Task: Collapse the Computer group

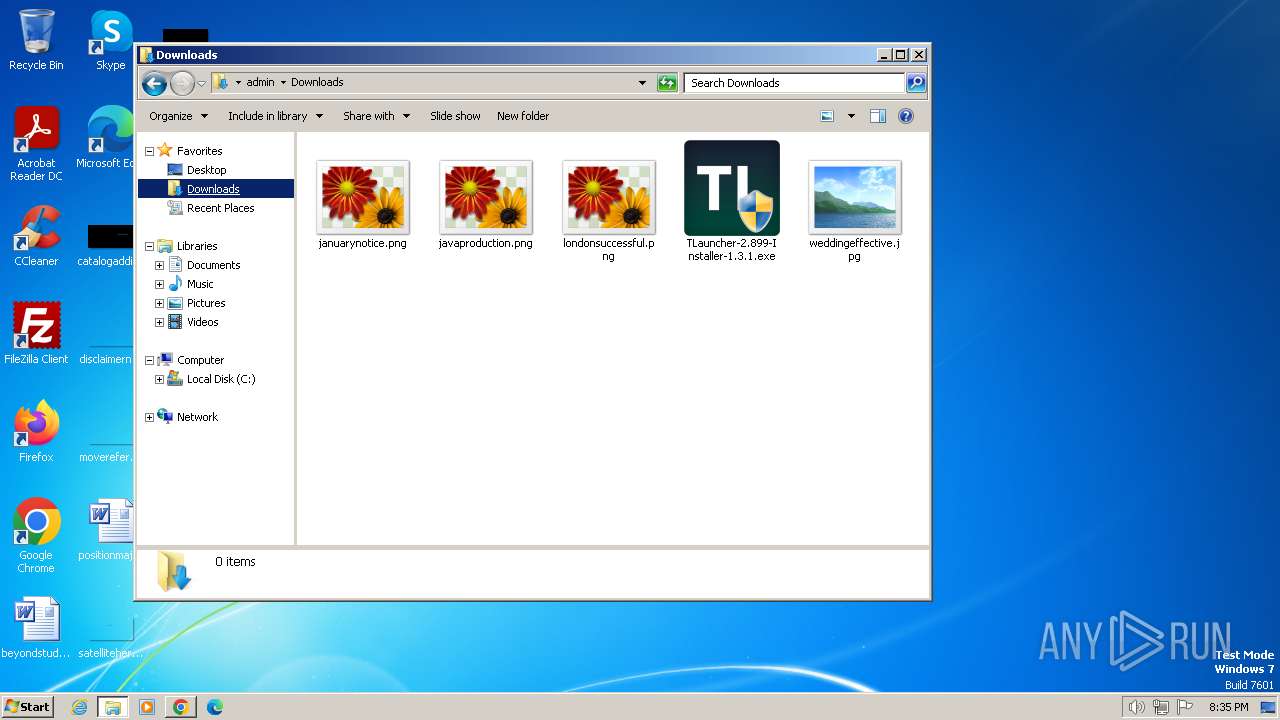Action: (x=149, y=360)
